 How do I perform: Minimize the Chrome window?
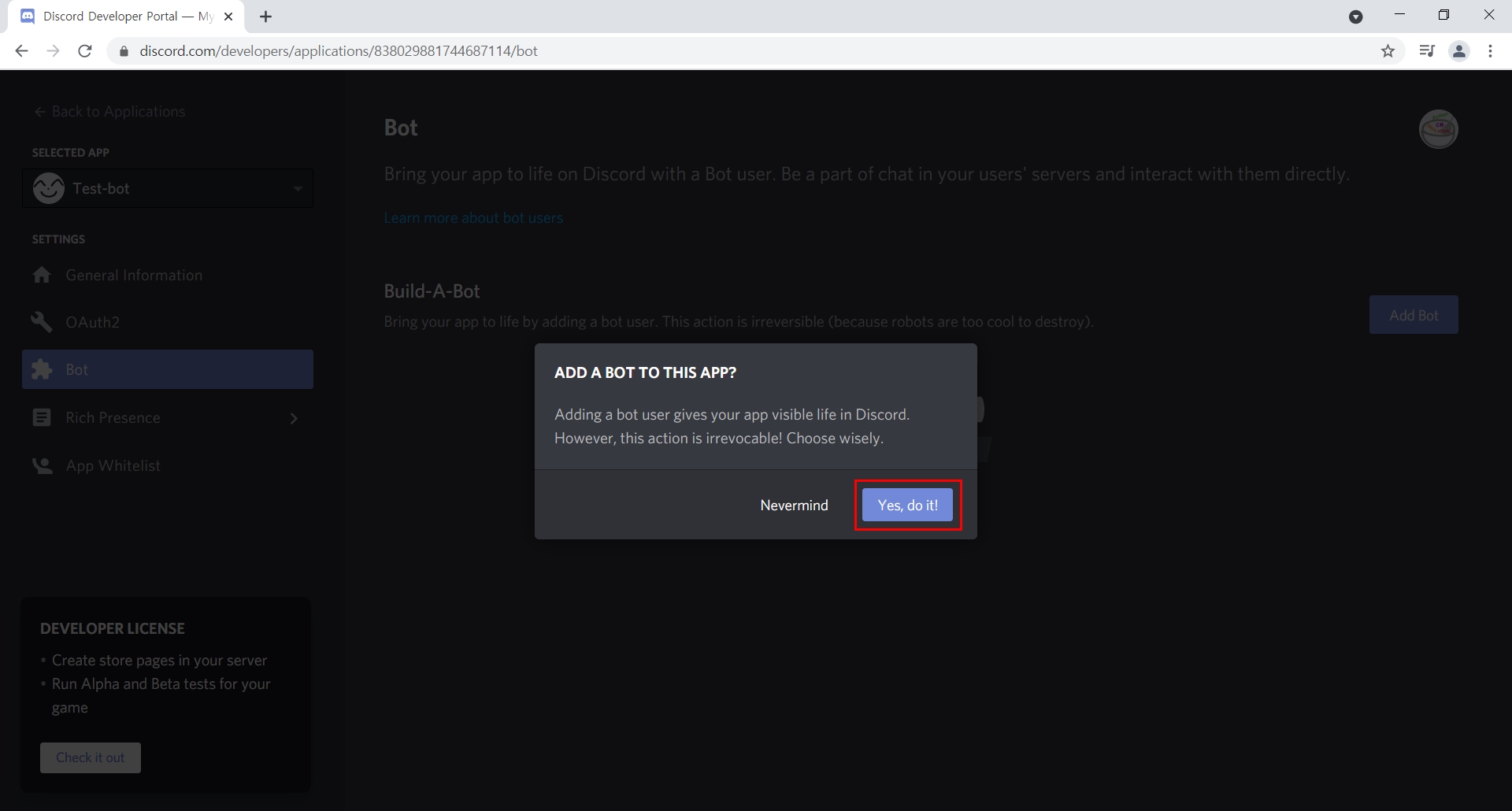coord(1399,15)
